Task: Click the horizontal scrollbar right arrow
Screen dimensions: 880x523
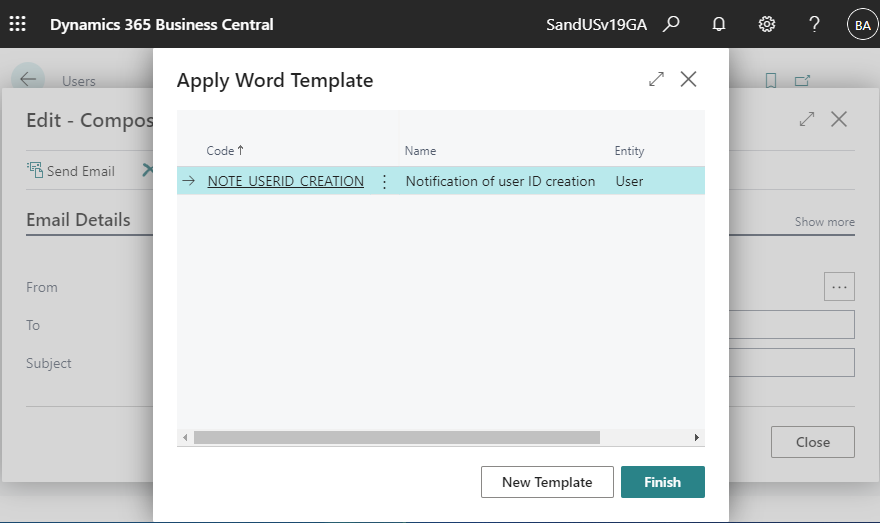Action: 696,437
